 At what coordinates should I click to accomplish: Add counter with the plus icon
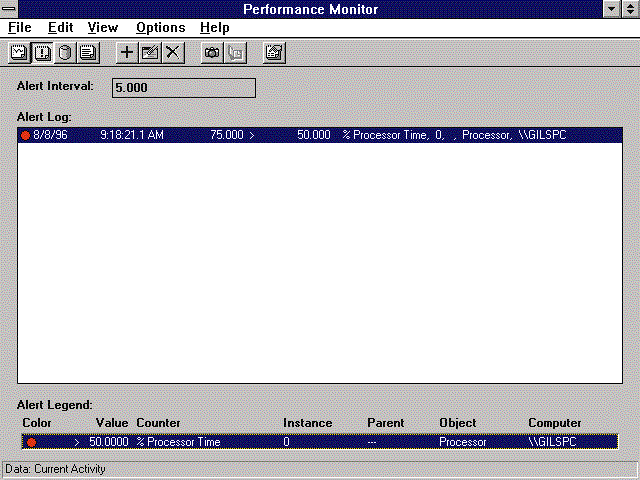coord(127,53)
